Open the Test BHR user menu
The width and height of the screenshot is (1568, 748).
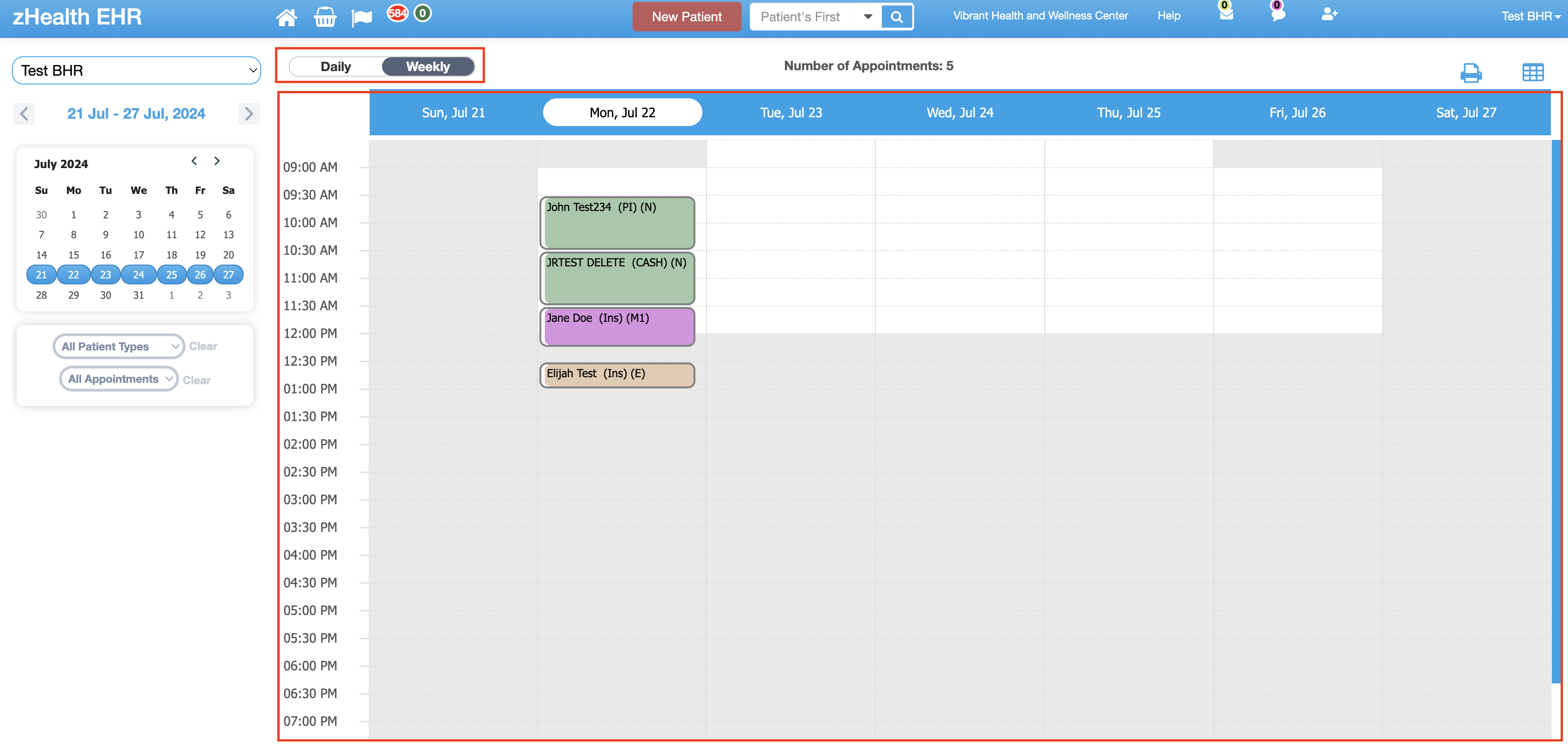tap(1530, 17)
